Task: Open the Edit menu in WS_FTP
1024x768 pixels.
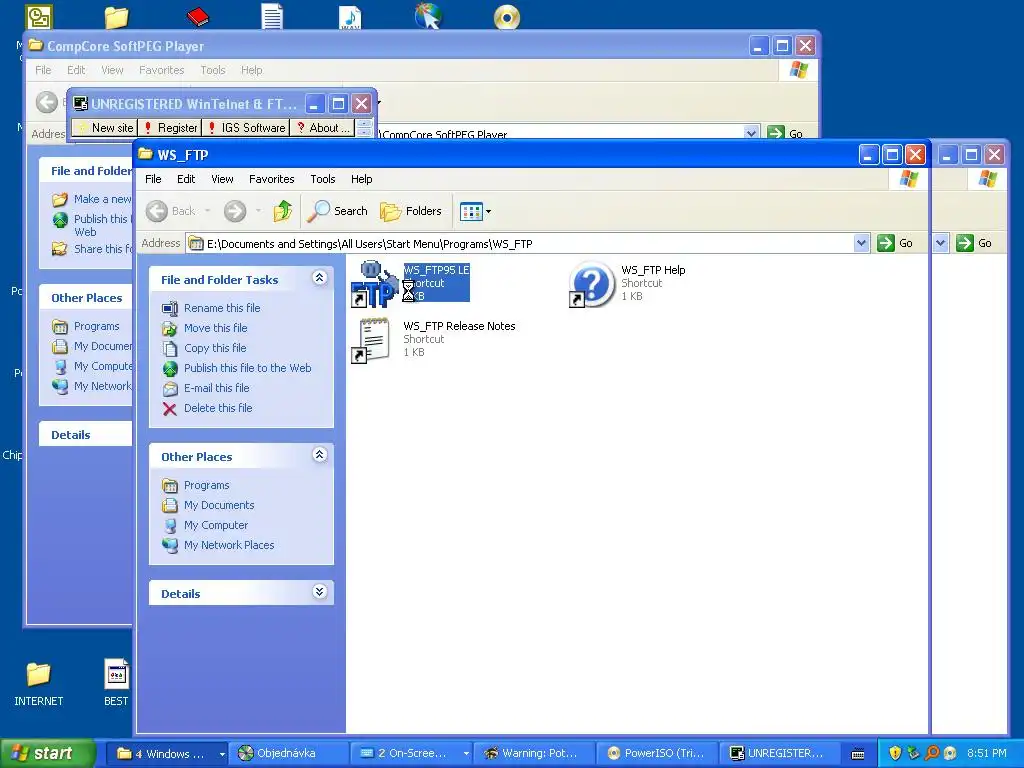Action: pos(186,179)
